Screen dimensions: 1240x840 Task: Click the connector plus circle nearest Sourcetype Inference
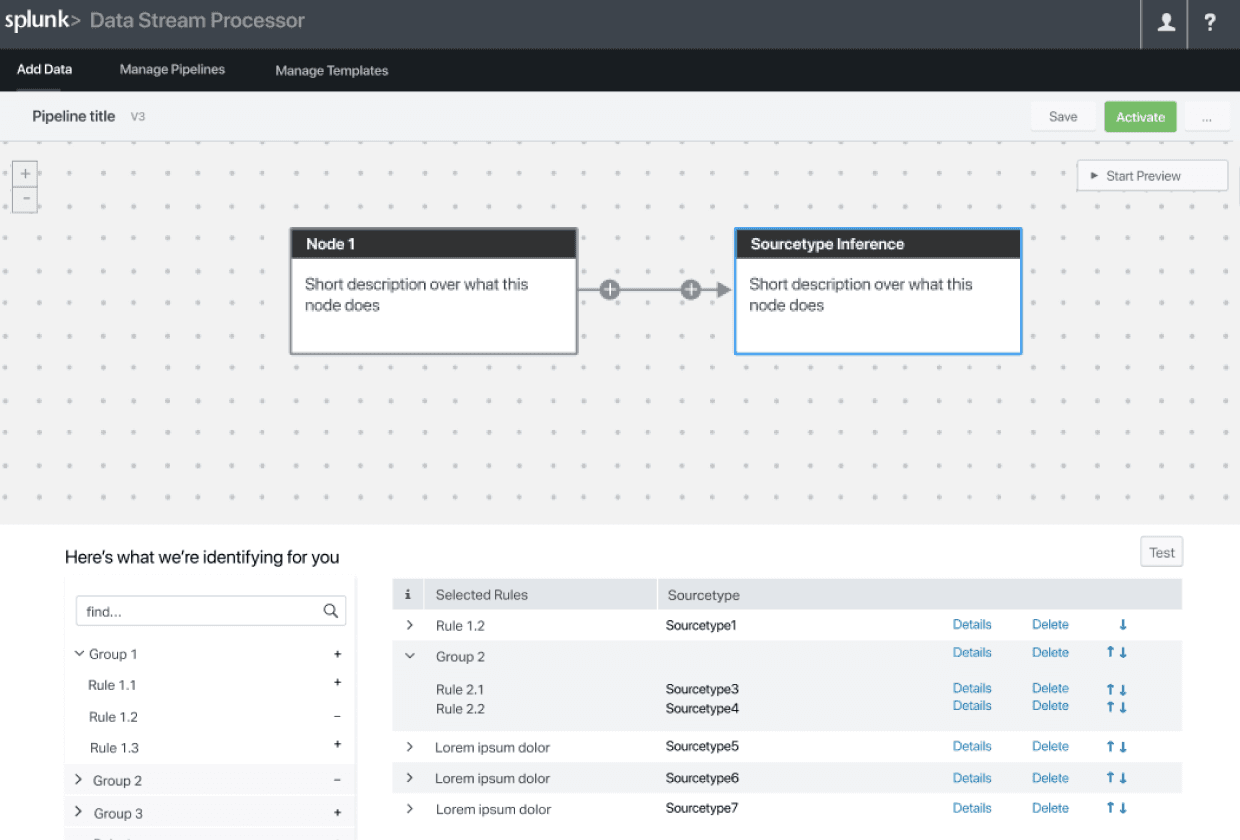point(690,290)
